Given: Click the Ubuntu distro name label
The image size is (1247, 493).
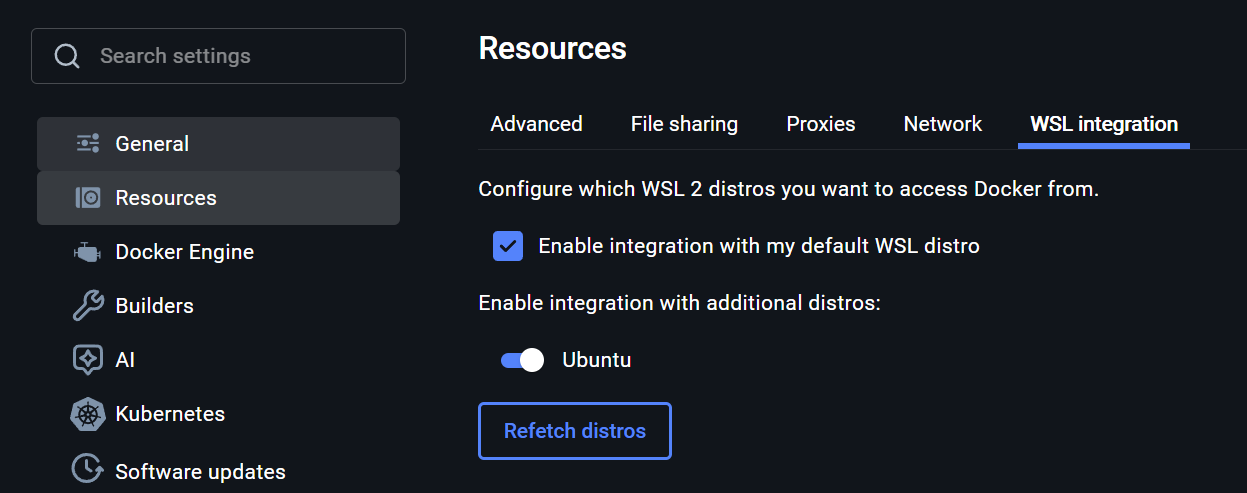Looking at the screenshot, I should 596,360.
